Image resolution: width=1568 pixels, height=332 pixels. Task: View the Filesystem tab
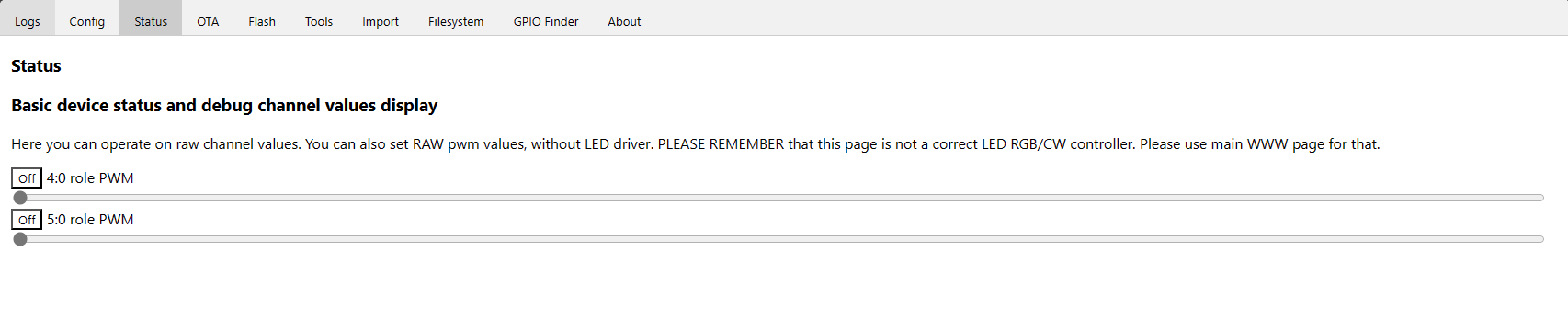(x=456, y=19)
